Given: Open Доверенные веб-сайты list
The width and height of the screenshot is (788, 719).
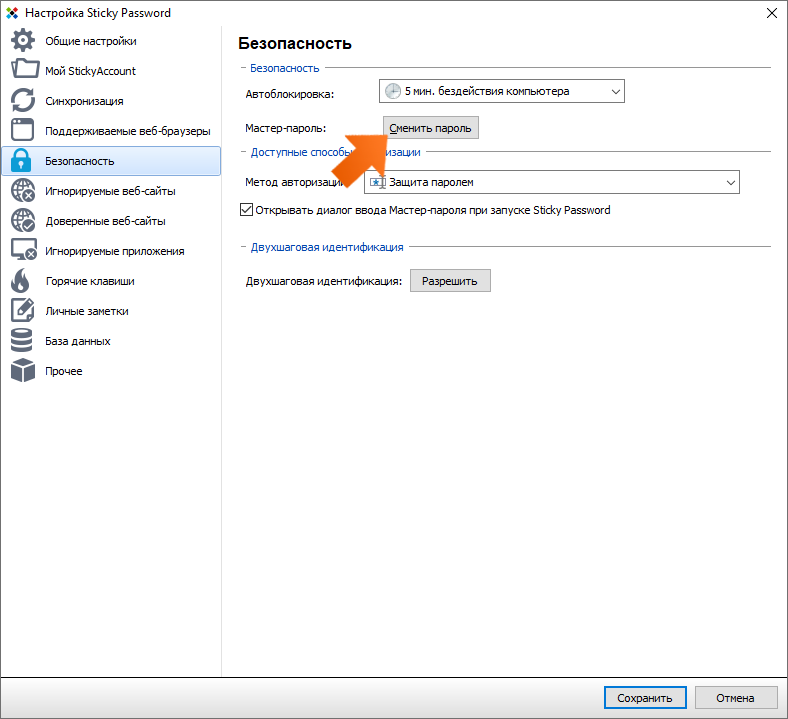Looking at the screenshot, I should point(105,222).
